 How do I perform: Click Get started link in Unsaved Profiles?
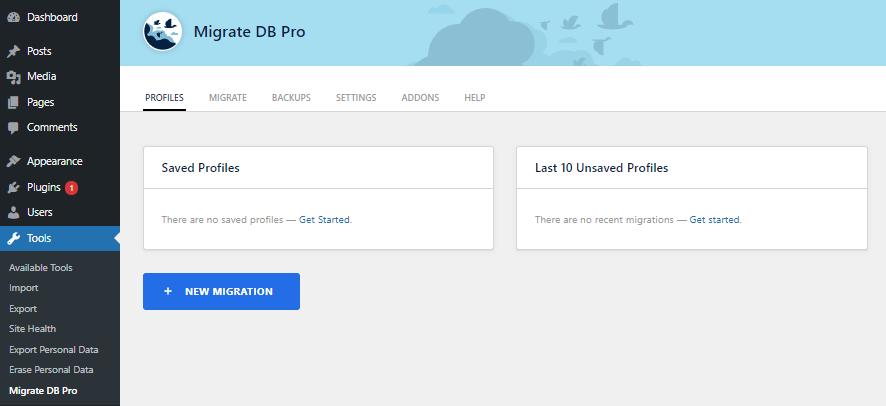[714, 220]
